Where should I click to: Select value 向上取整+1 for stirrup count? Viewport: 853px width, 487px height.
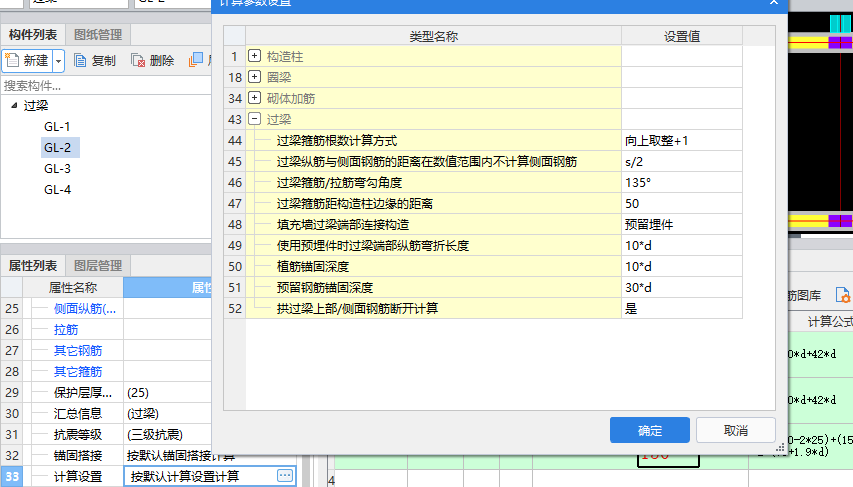[682, 140]
